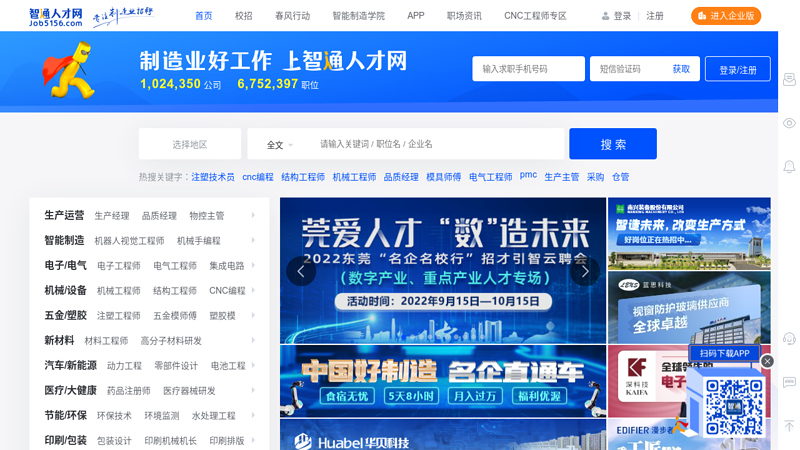Click hot keyword 品质经理
This screenshot has width=800, height=450.
click(401, 177)
